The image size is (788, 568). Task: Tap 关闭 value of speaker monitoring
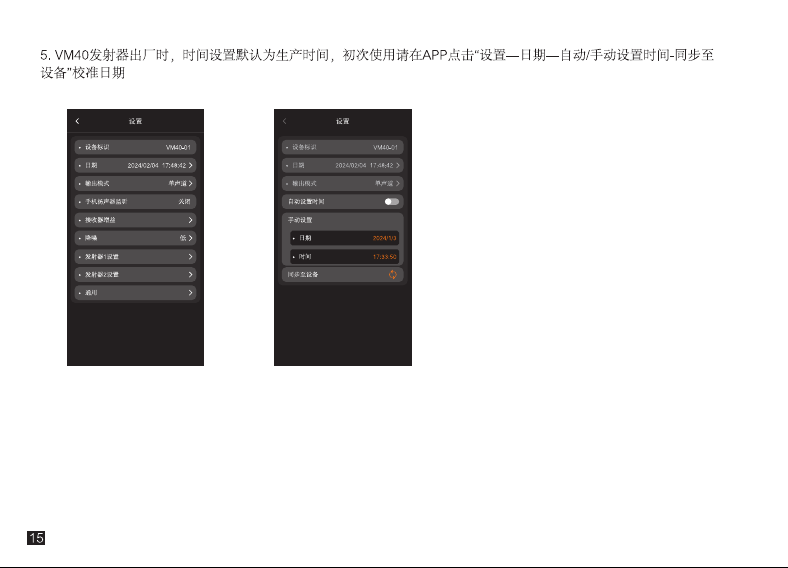[184, 202]
